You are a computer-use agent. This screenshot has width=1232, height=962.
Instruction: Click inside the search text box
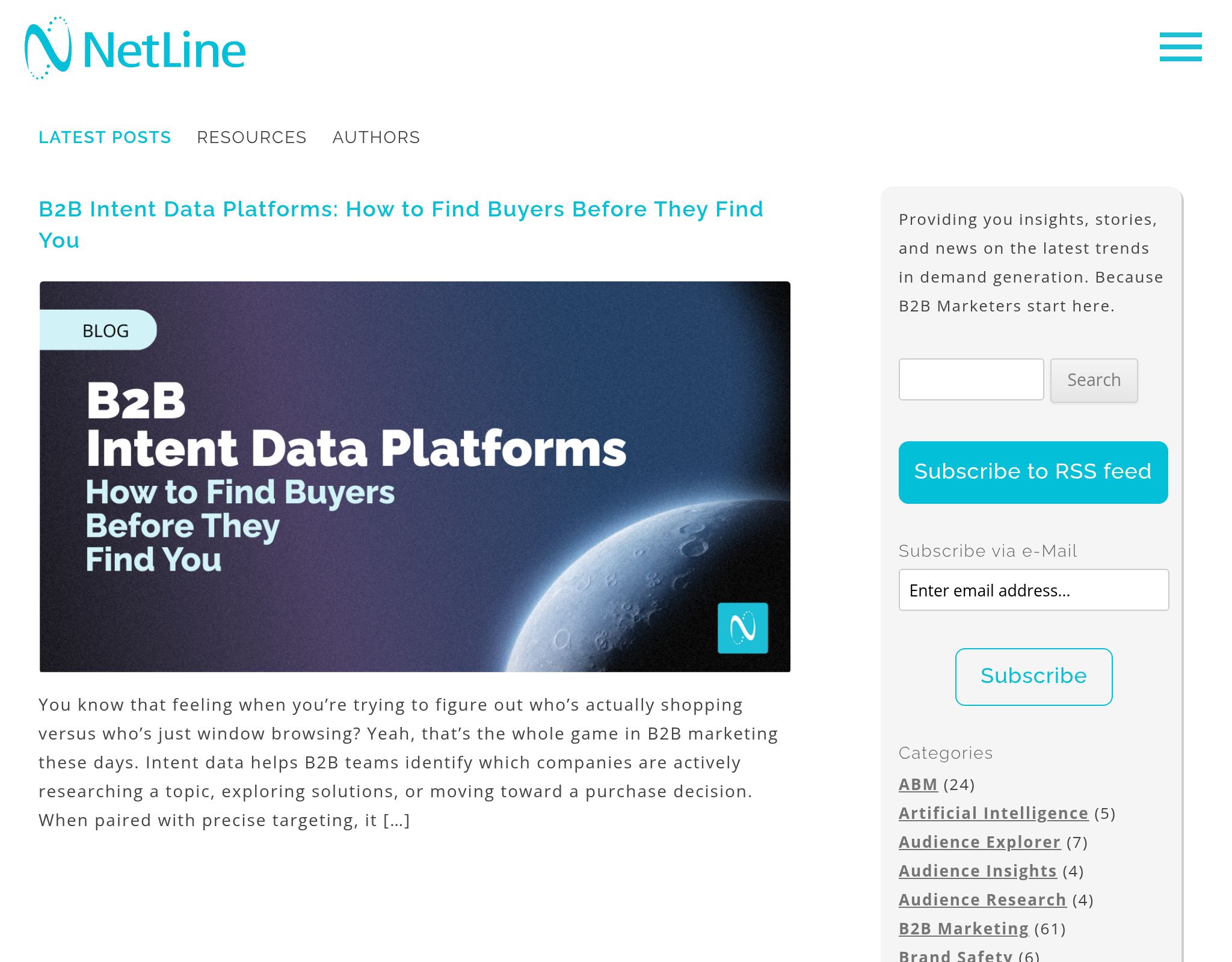(971, 379)
